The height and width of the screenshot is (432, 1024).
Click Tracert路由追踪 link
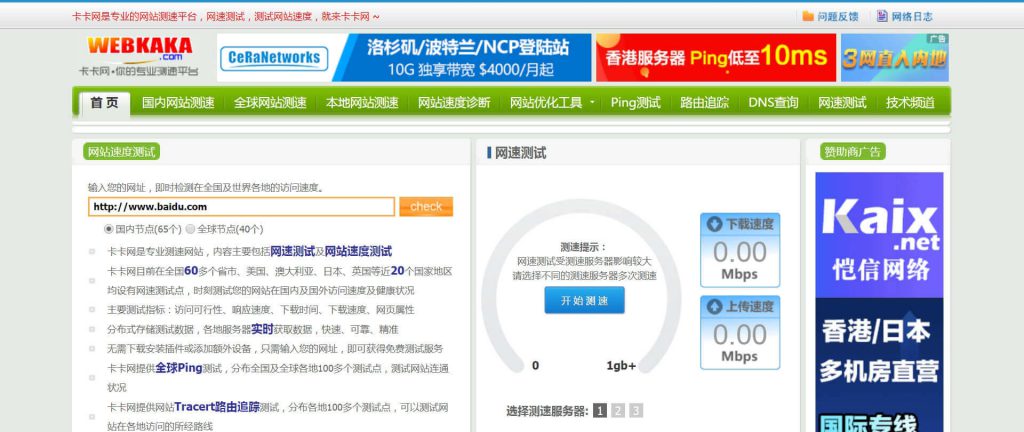click(x=217, y=407)
